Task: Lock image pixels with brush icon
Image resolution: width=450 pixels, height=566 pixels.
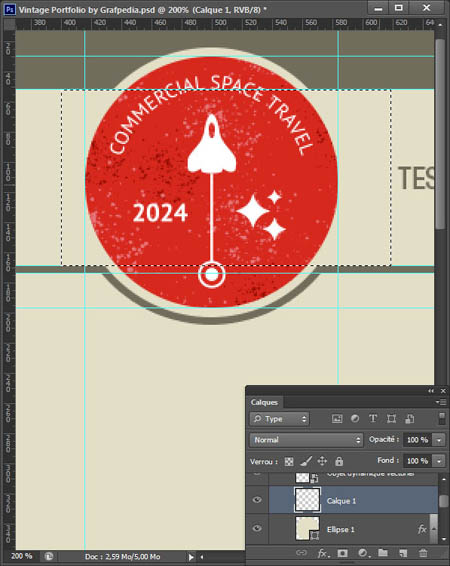Action: coord(306,461)
